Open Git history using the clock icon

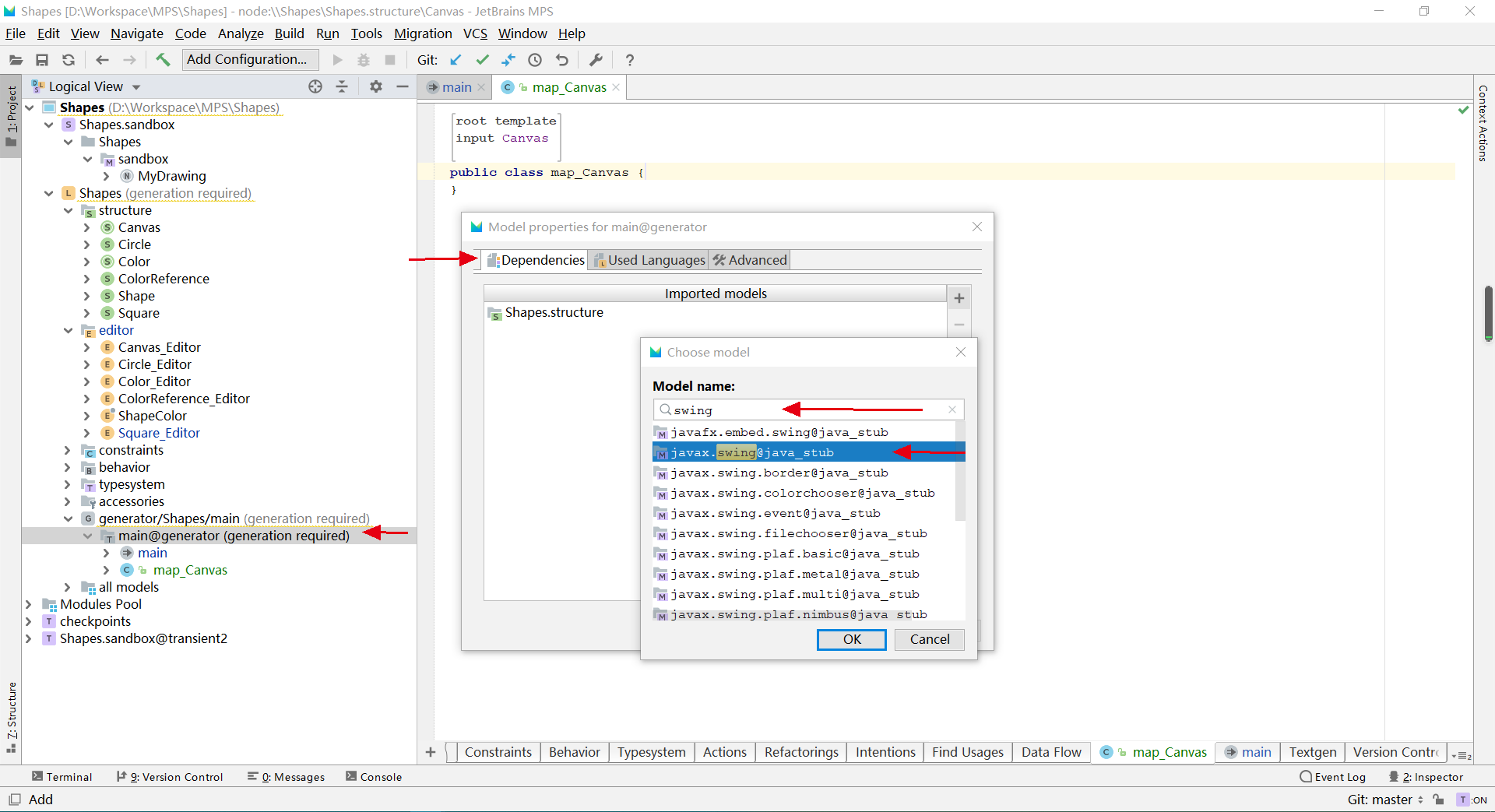click(x=535, y=59)
